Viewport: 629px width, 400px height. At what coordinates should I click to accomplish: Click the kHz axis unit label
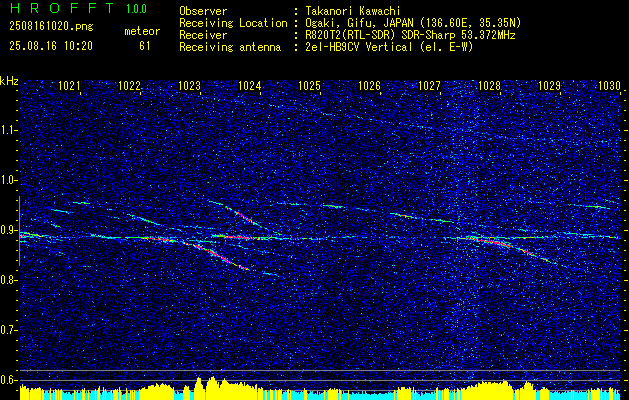coord(9,81)
